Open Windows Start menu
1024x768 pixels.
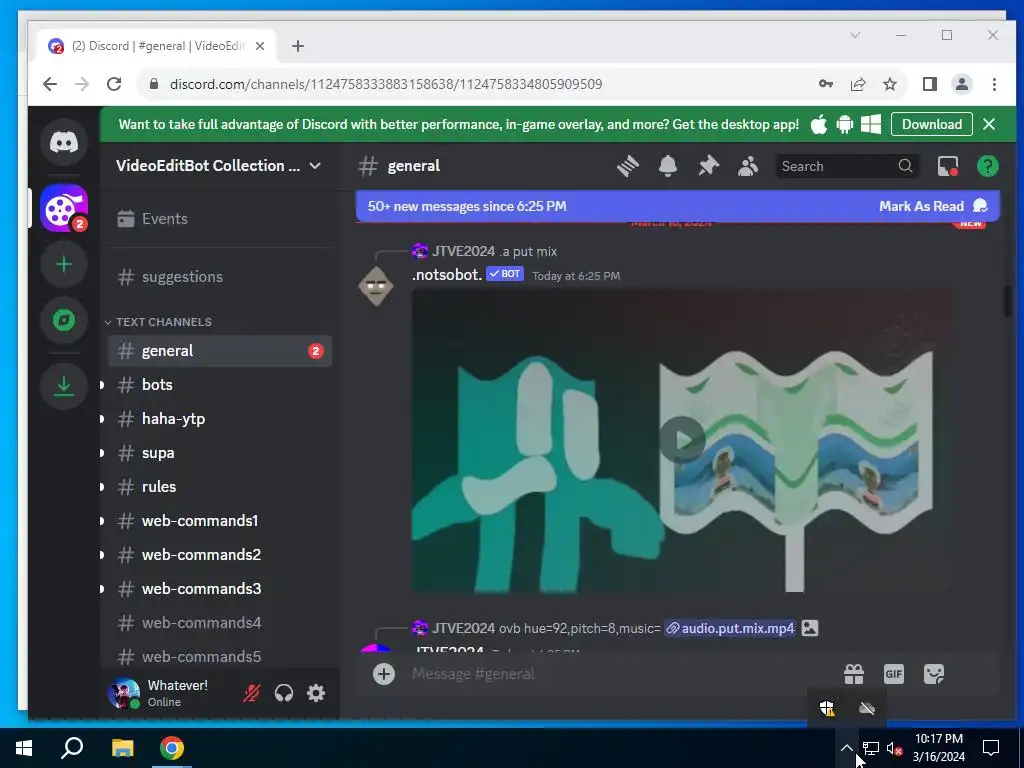(x=24, y=748)
